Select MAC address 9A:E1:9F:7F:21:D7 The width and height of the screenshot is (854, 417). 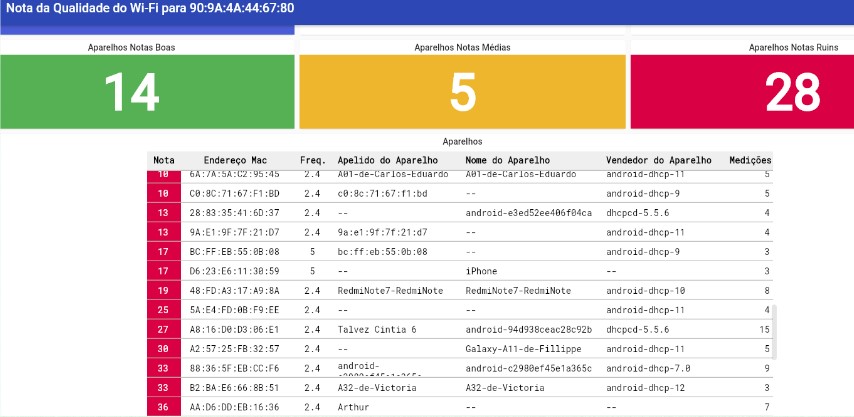click(234, 232)
